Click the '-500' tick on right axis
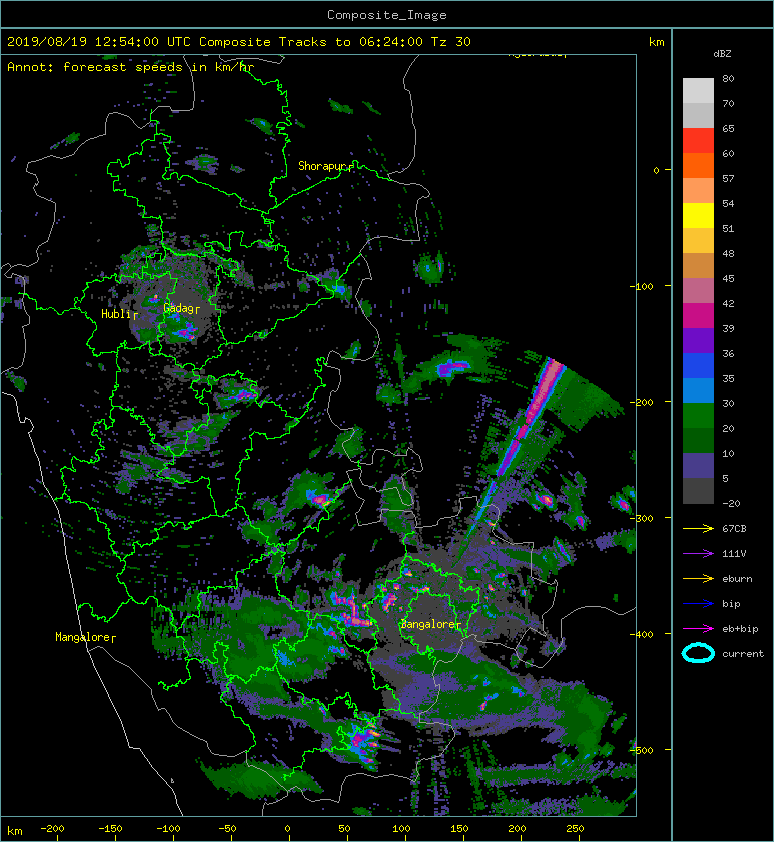 (x=641, y=750)
